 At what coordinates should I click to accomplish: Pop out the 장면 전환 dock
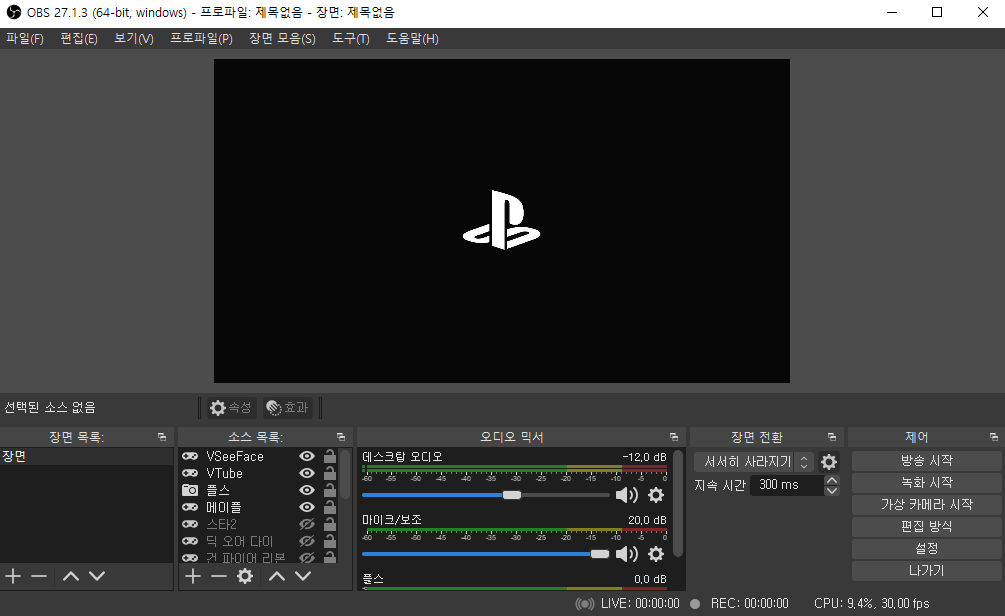832,437
